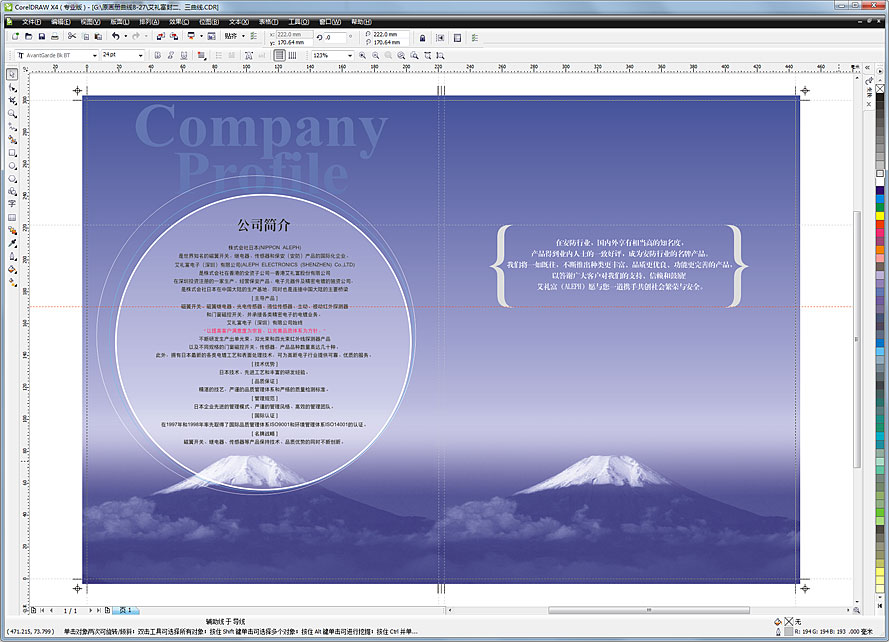This screenshot has width=889, height=642.
Task: Open the 文件 (File) menu
Action: (x=30, y=20)
